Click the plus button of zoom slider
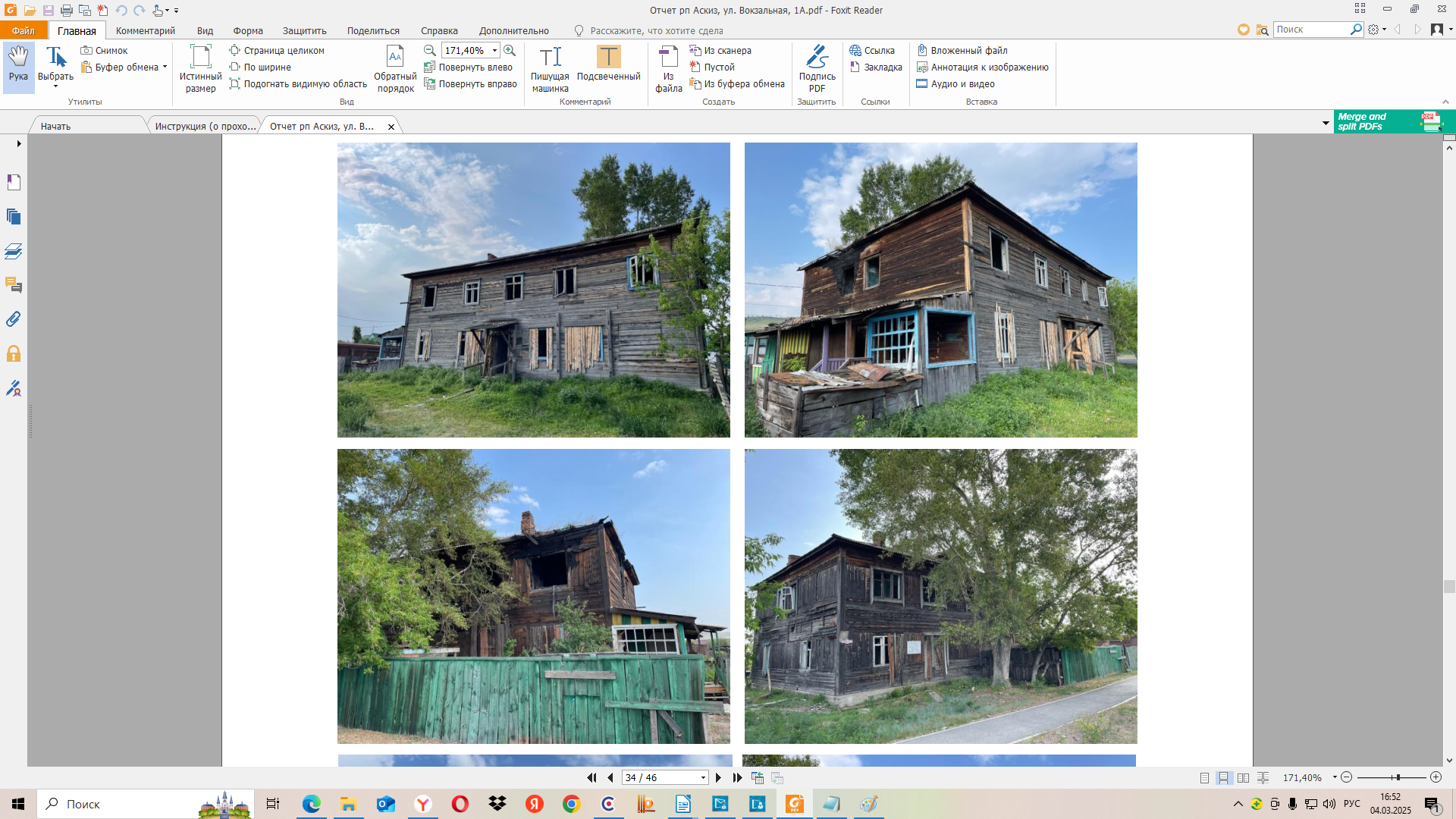 click(1436, 777)
